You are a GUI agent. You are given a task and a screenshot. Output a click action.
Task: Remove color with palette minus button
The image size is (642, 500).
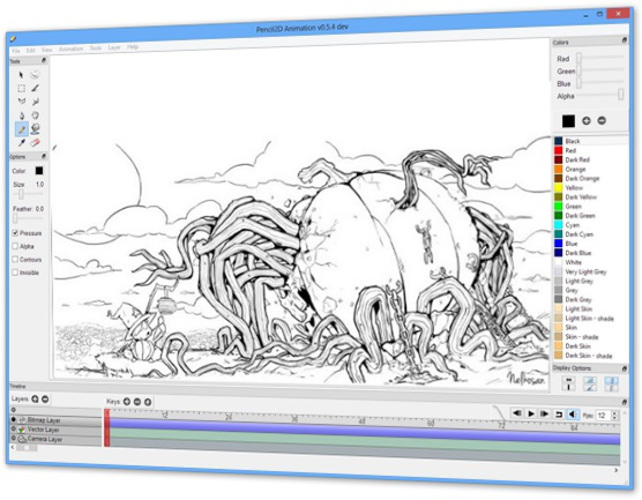coord(601,120)
